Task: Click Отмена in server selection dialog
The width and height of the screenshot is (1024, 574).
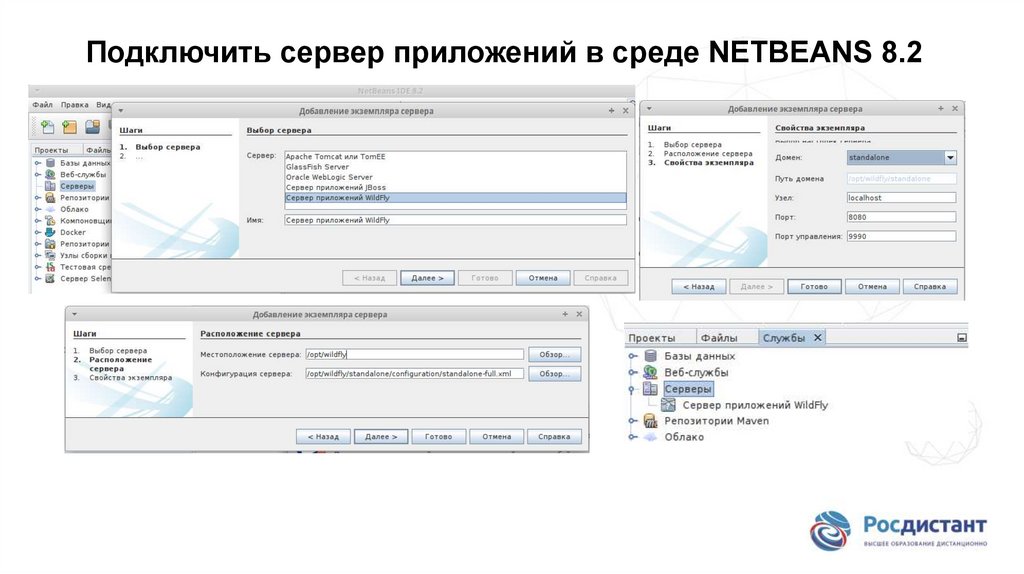Action: 543,278
